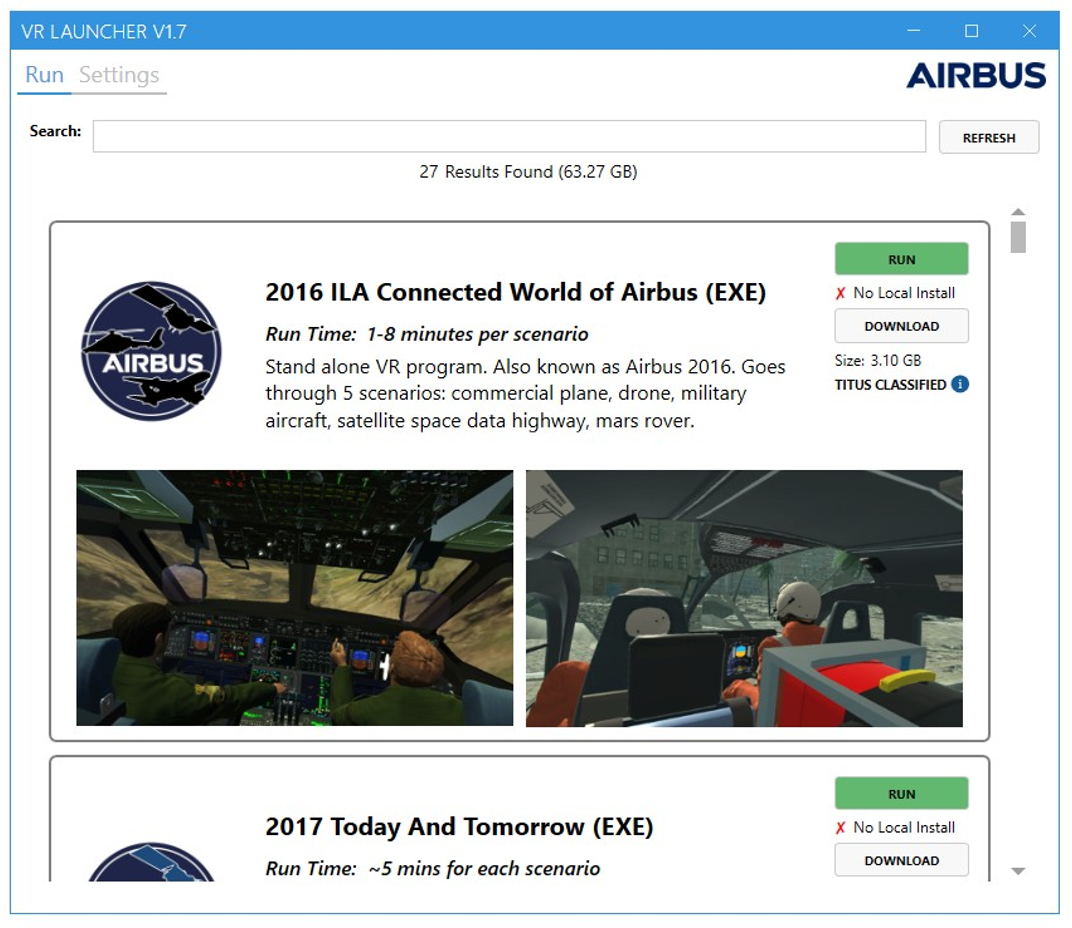Click the down arrow at the scrollbar bottom
Screen dimensions: 1072x928
[1018, 872]
